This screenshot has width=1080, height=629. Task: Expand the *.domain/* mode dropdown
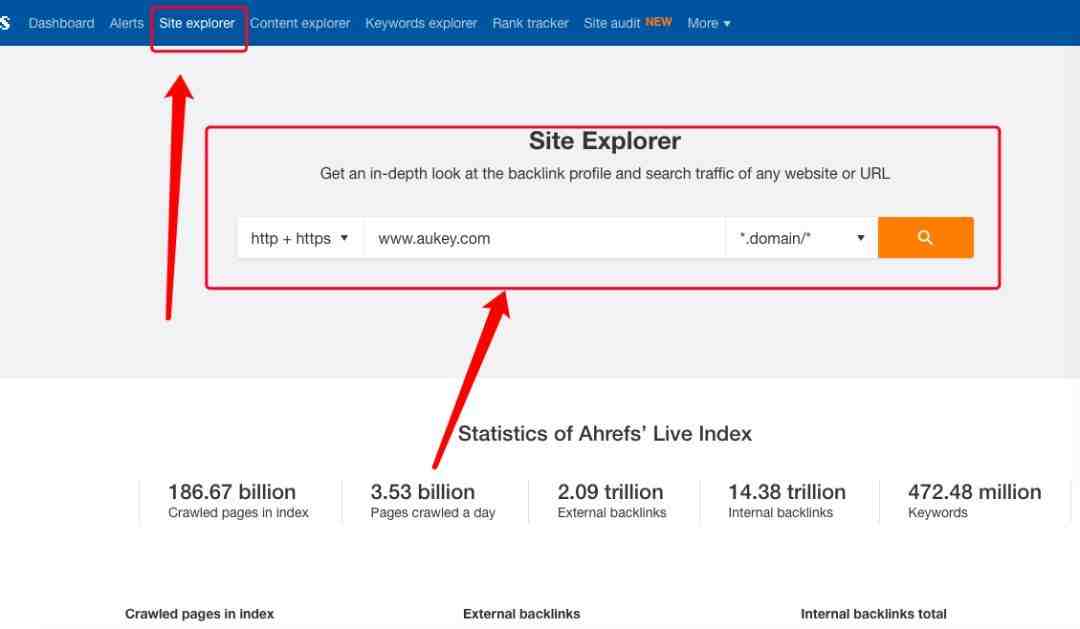pos(802,238)
